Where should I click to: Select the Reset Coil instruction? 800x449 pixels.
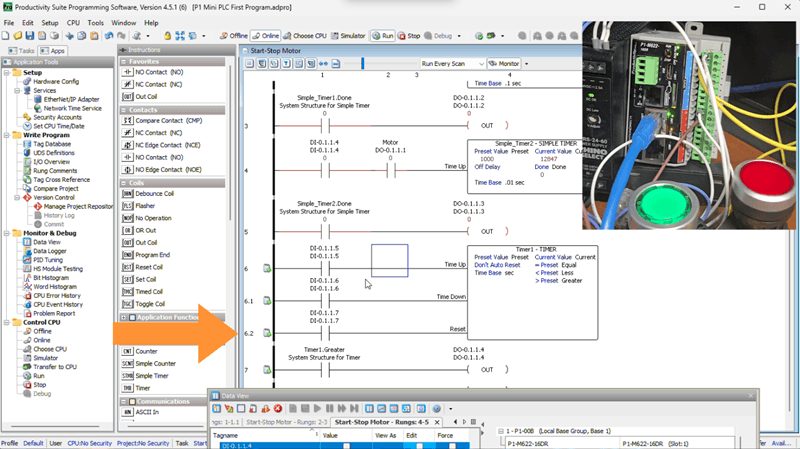click(142, 267)
